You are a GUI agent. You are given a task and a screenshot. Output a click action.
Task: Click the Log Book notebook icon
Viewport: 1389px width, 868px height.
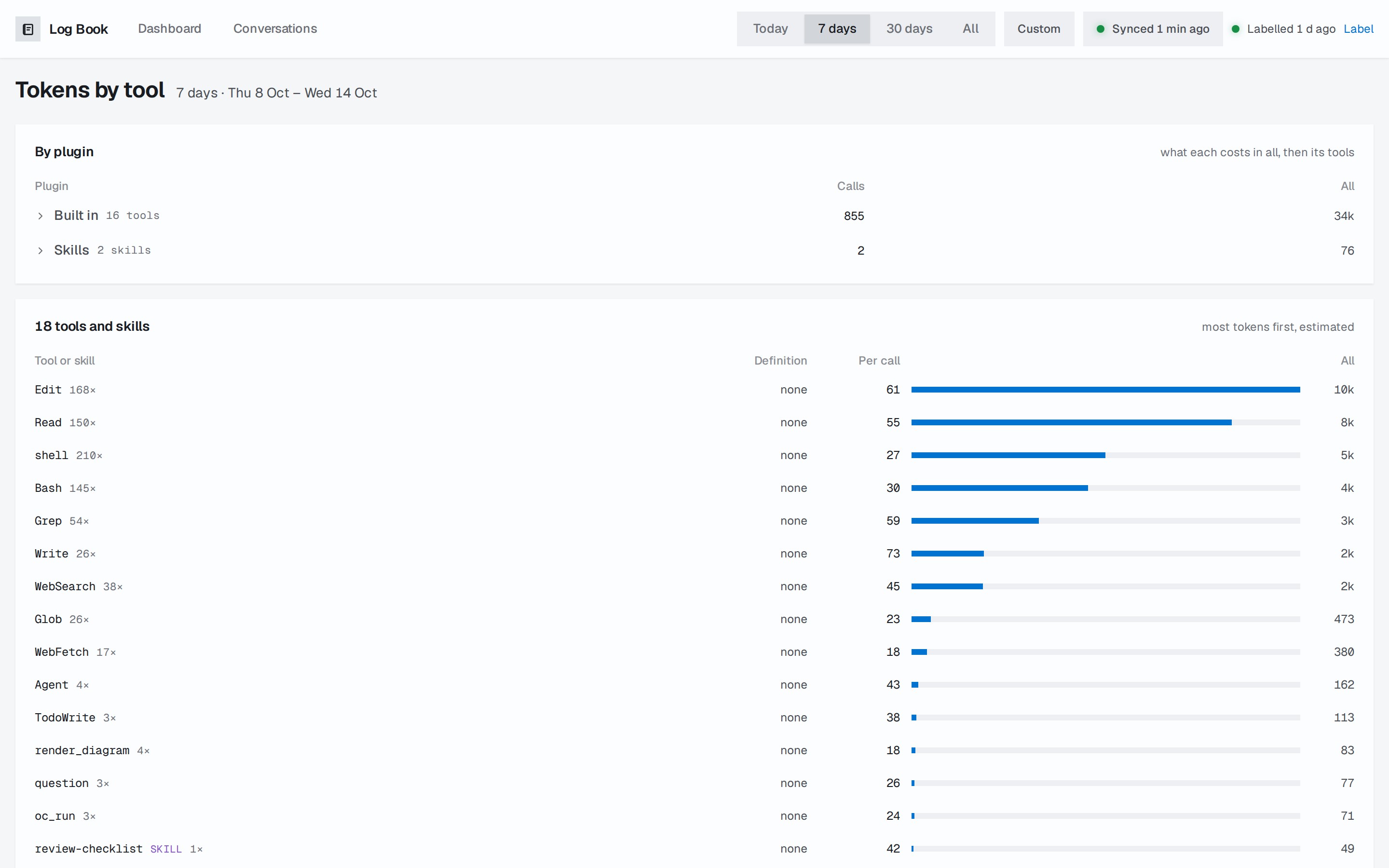pos(27,29)
